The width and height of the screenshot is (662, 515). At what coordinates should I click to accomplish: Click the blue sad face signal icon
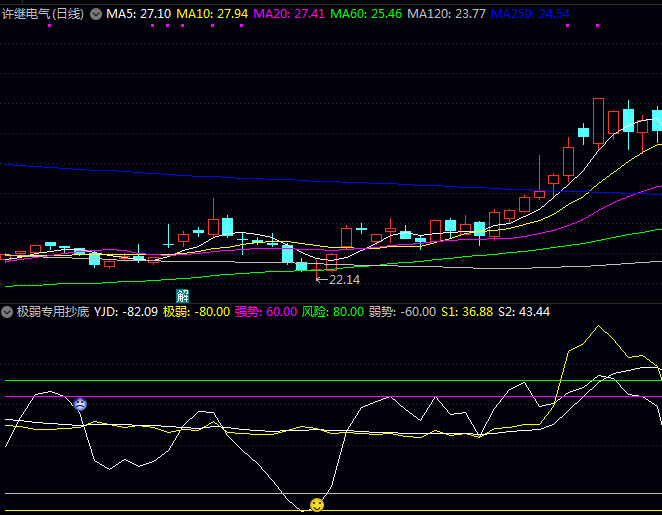coord(80,404)
